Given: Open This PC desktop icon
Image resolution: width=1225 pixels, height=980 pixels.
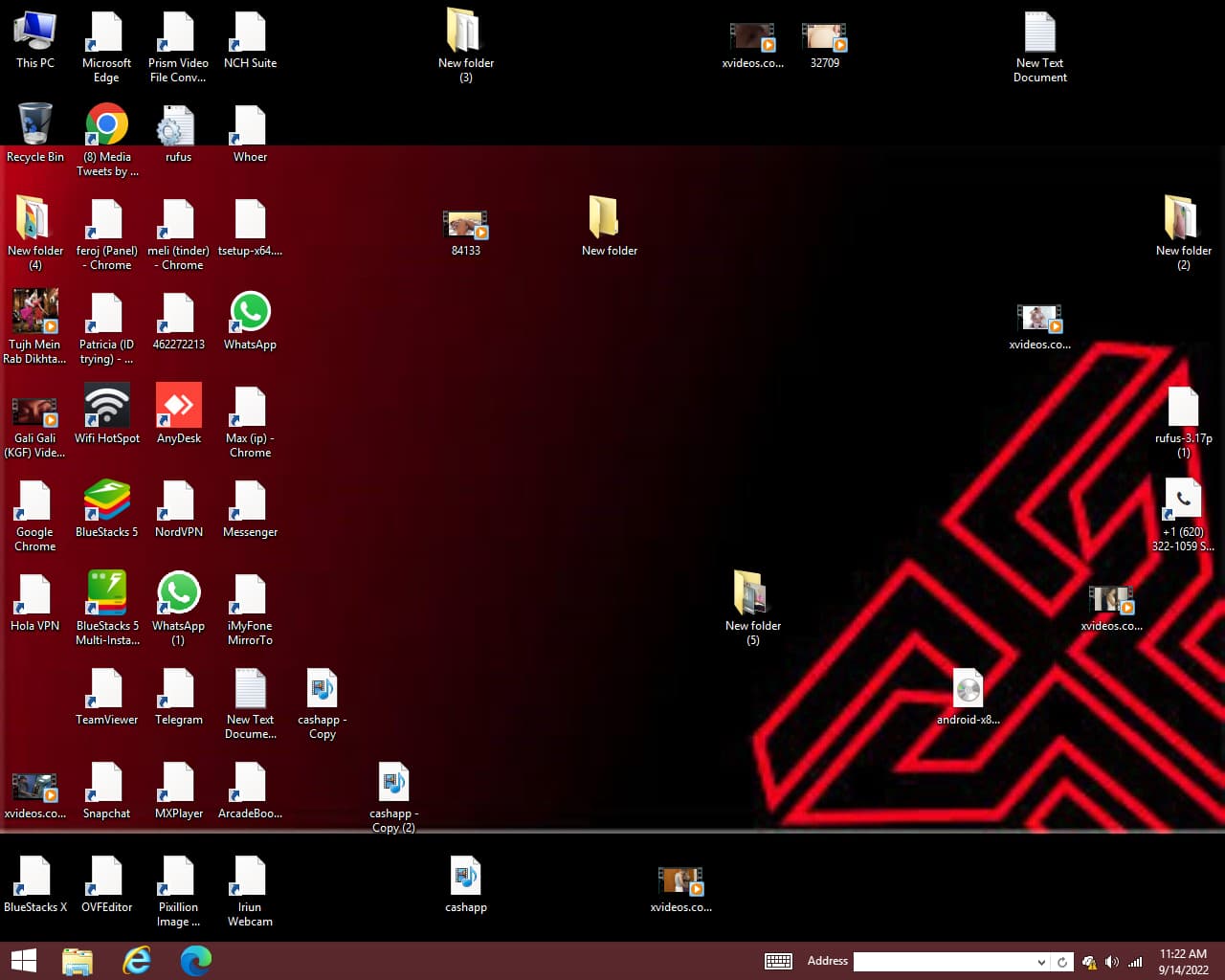Looking at the screenshot, I should [x=35, y=40].
